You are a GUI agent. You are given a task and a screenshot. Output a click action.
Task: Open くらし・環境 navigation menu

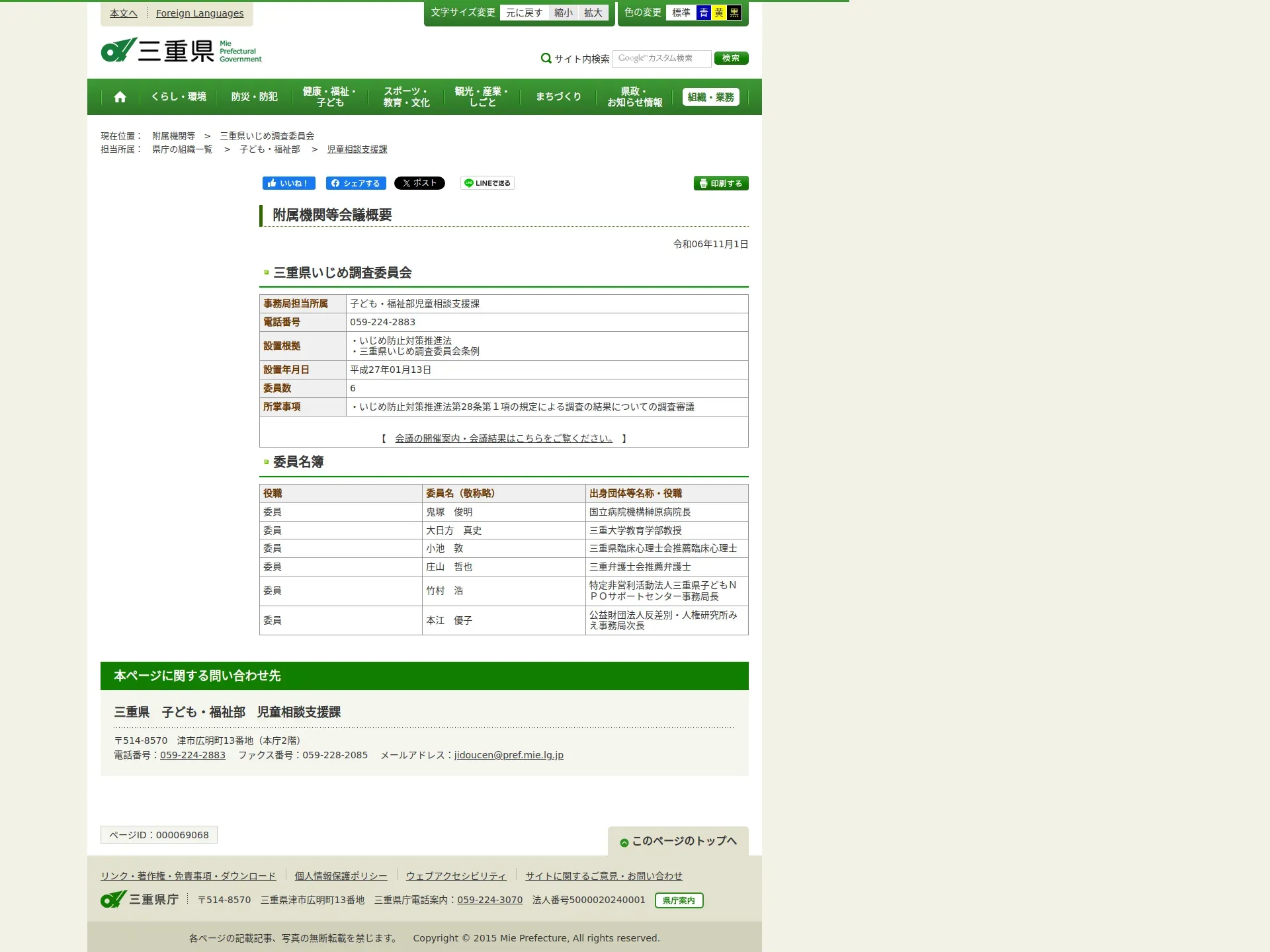179,97
